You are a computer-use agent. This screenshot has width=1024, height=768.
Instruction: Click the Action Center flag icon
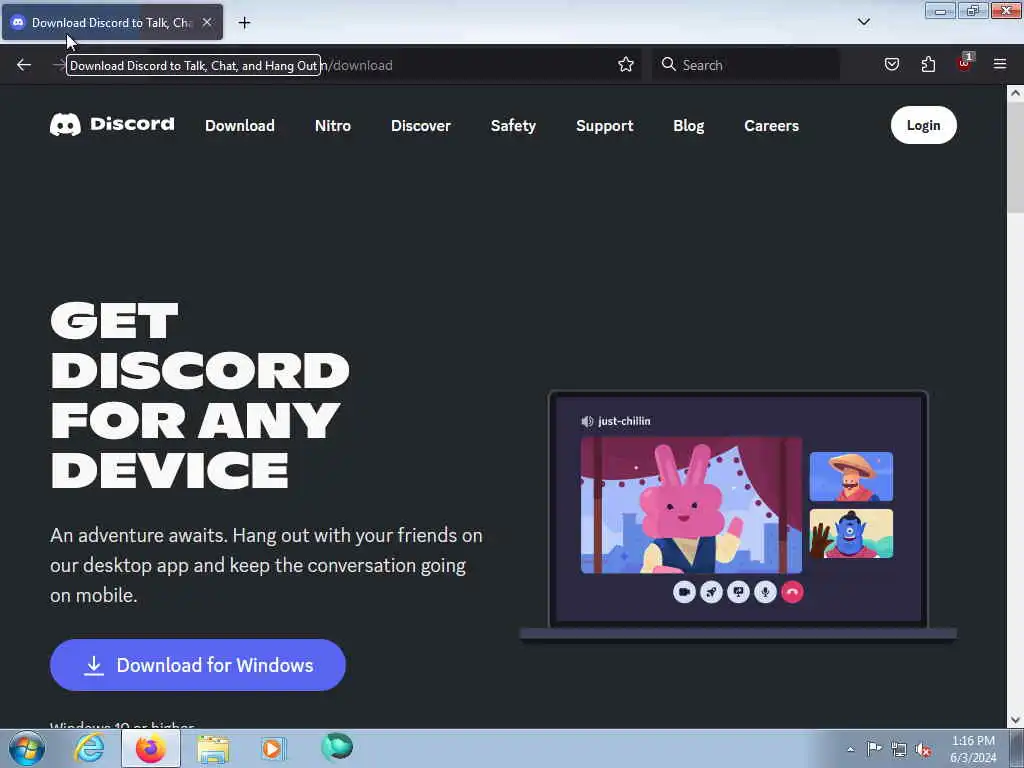pos(874,748)
